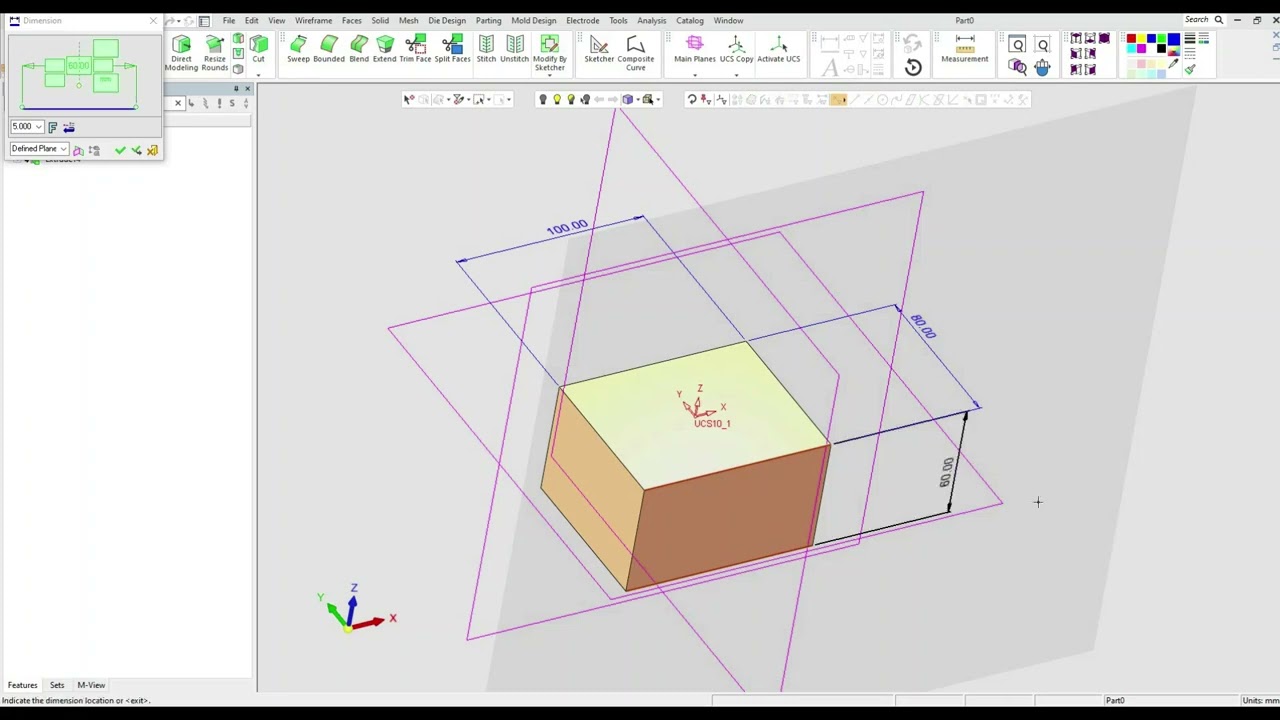Toggle dimension text position icon beside F

[x=69, y=127]
